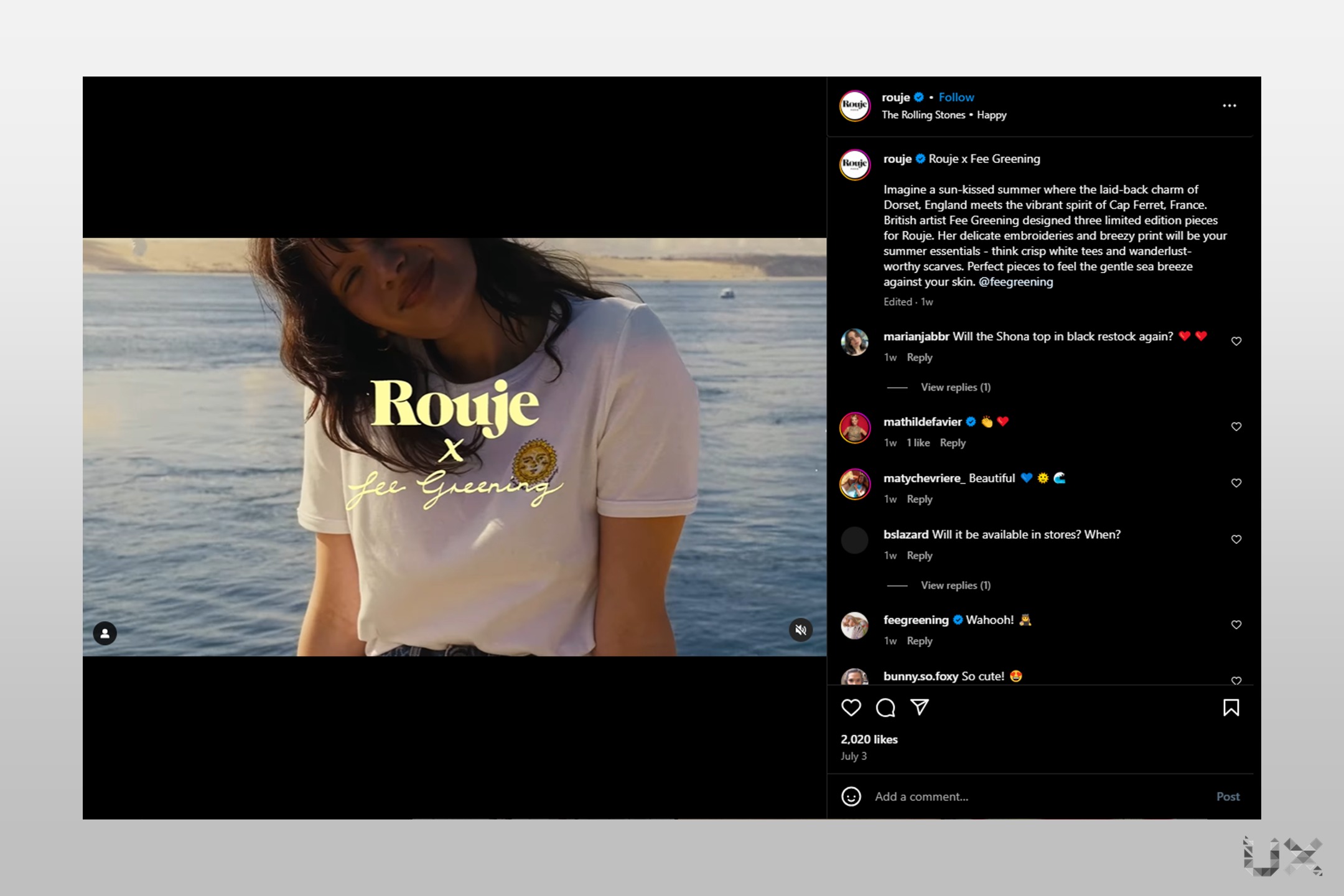Viewport: 1344px width, 896px height.
Task: Like feegreening's comment
Action: [x=1236, y=625]
